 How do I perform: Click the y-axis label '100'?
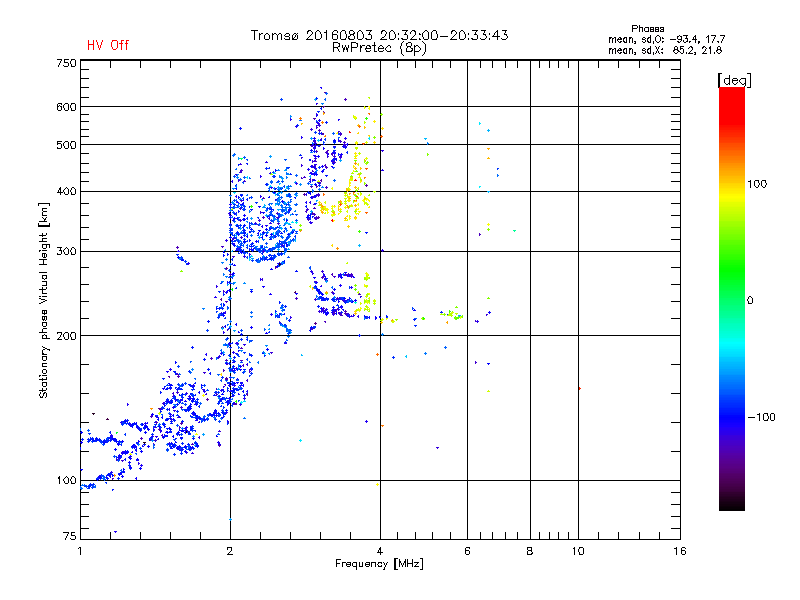(66, 480)
